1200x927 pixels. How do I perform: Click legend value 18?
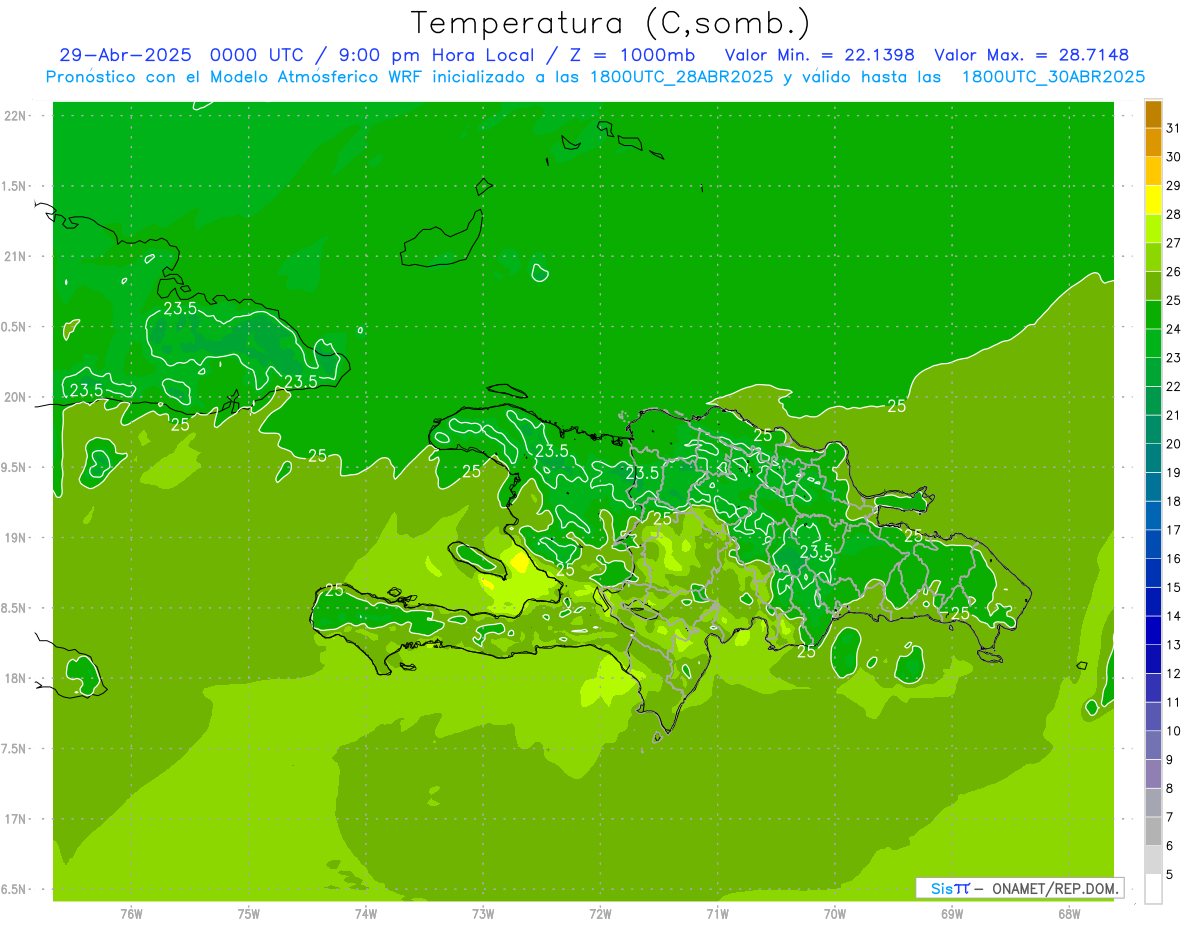click(1173, 502)
